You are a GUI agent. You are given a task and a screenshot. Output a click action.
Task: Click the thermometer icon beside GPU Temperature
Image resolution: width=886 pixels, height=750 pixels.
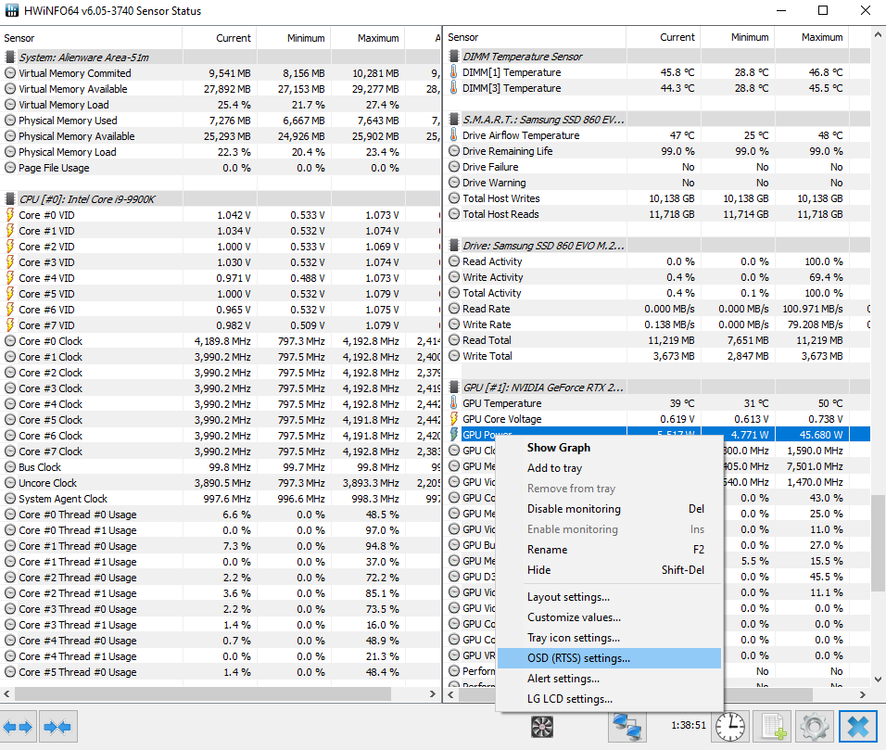coord(453,404)
